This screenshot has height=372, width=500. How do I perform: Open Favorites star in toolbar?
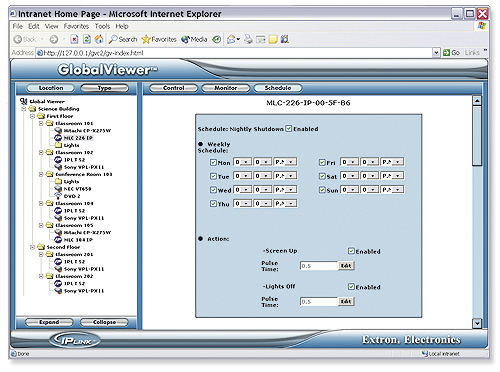pos(159,39)
